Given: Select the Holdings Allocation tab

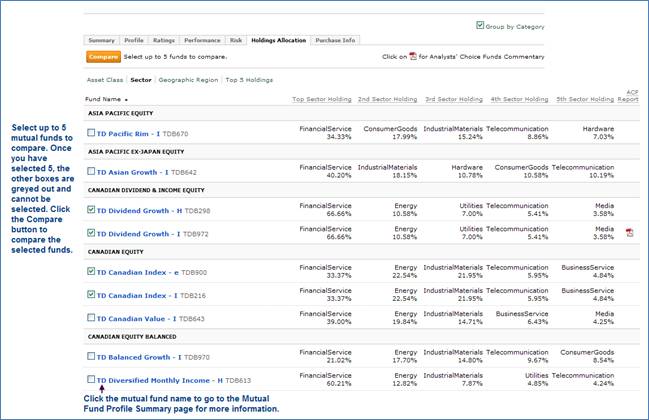Looking at the screenshot, I should 279,40.
